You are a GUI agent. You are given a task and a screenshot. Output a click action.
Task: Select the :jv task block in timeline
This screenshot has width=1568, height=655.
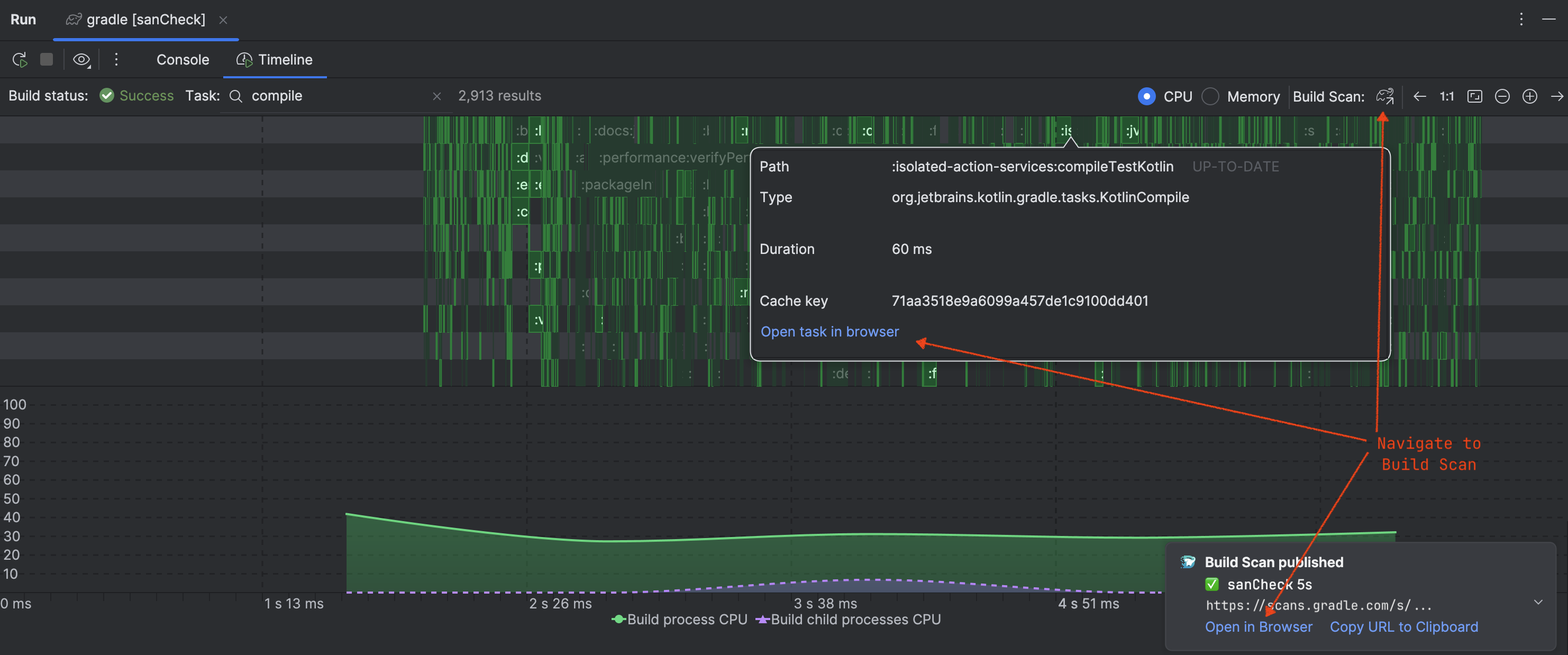pyautogui.click(x=1132, y=131)
